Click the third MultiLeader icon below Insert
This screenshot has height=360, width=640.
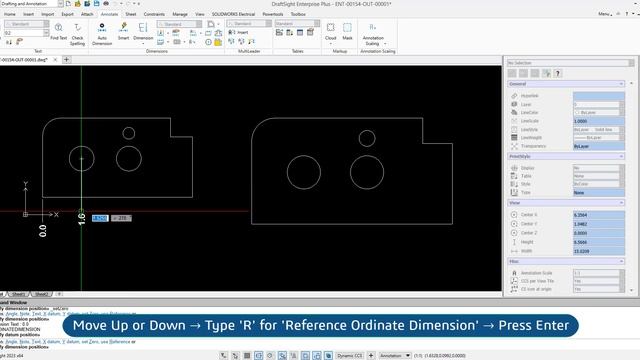[x=251, y=42]
